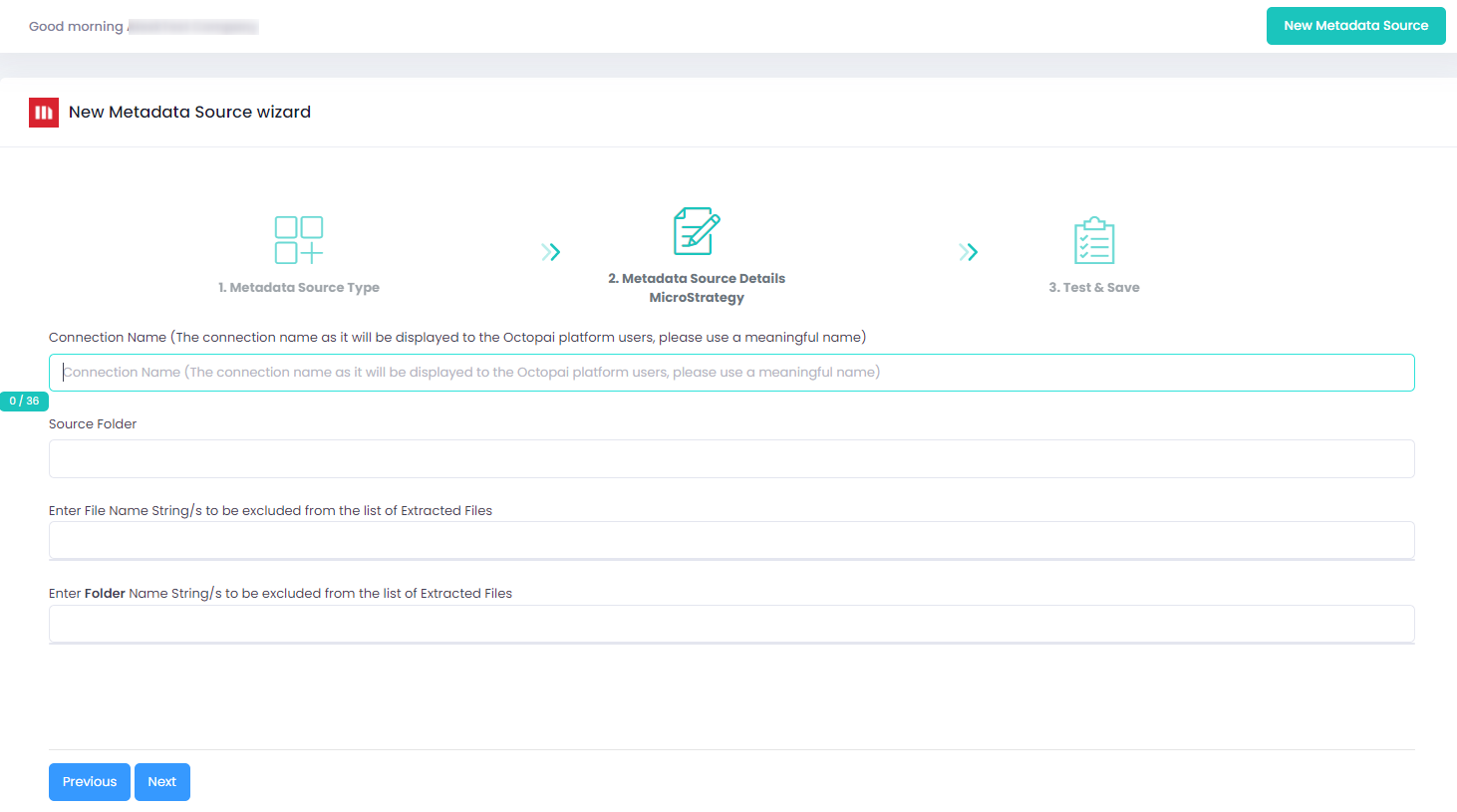Click the double chevron after step 1
1457x812 pixels.
tap(551, 252)
